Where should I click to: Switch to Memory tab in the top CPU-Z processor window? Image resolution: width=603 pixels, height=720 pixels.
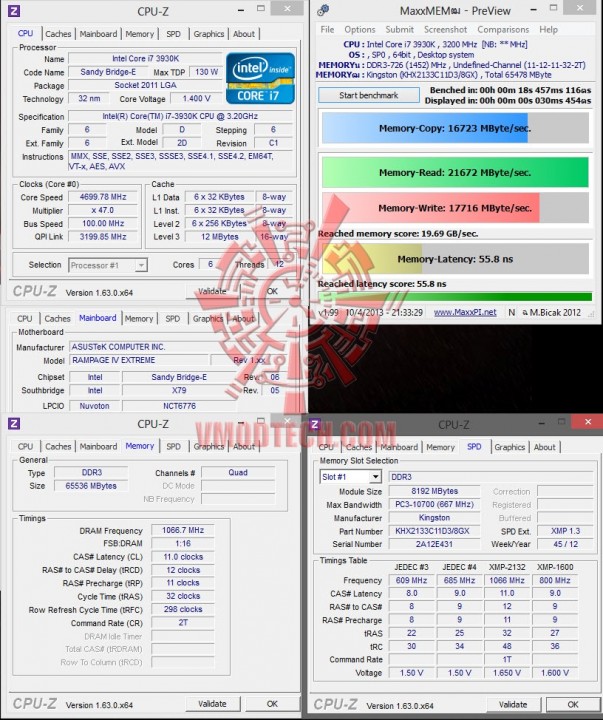tap(140, 34)
